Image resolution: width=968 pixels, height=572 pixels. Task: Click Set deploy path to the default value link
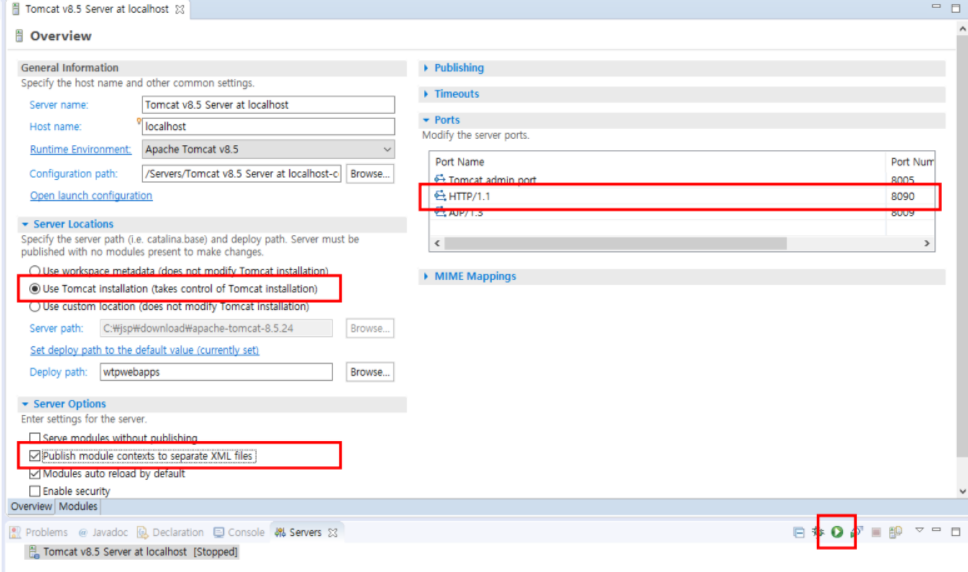click(x=144, y=350)
